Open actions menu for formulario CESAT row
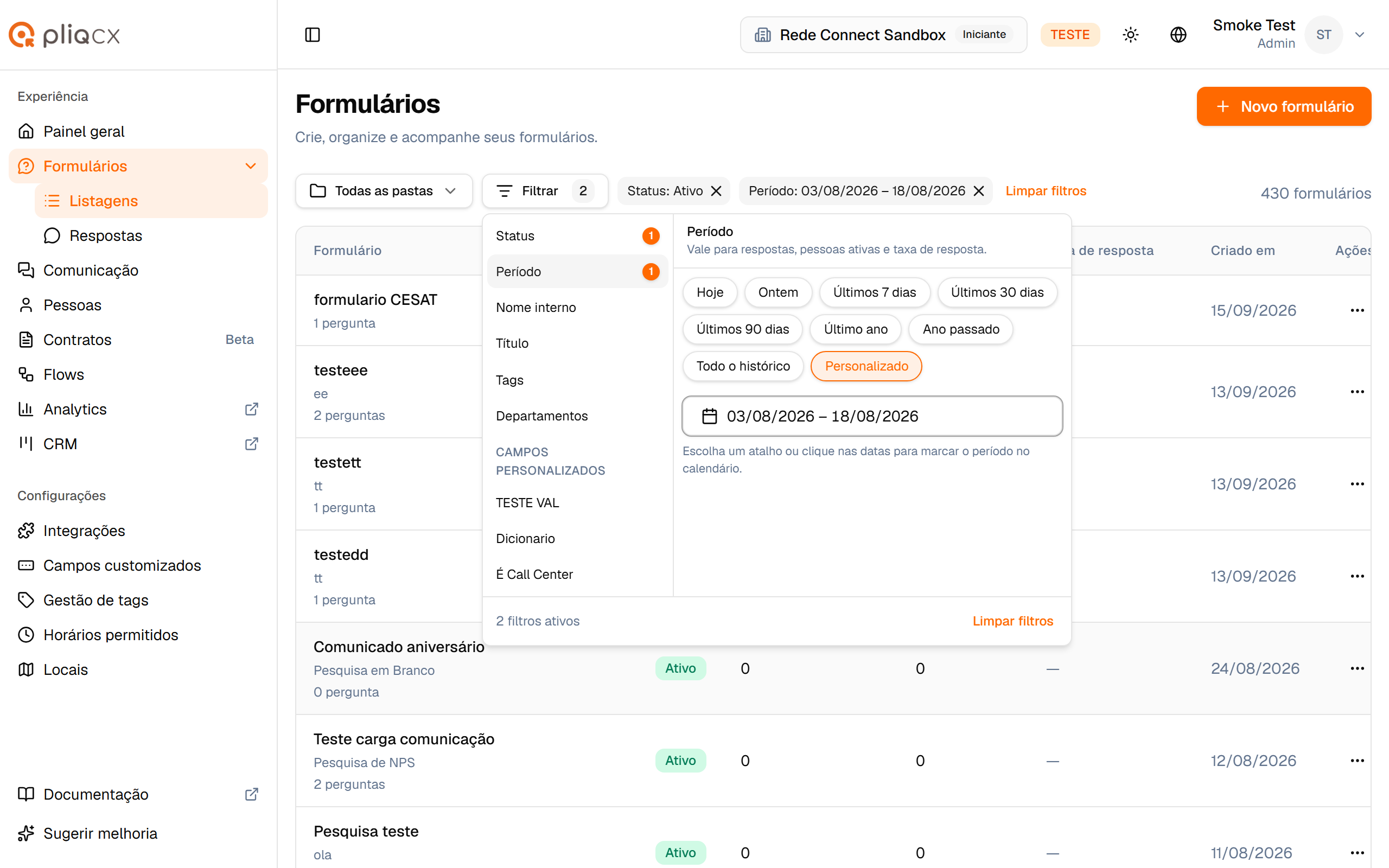The width and height of the screenshot is (1389, 868). coord(1357,310)
